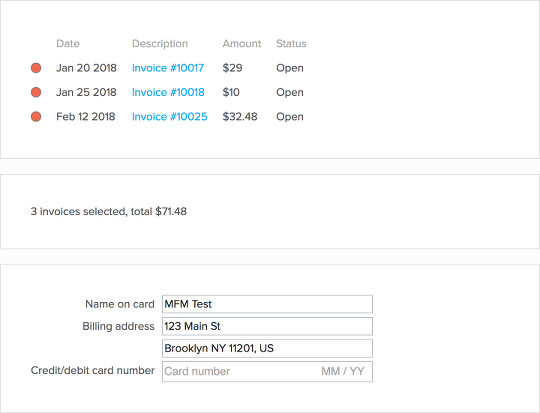Toggle the red selector for Invoice #10025
This screenshot has height=413, width=540.
[x=36, y=116]
